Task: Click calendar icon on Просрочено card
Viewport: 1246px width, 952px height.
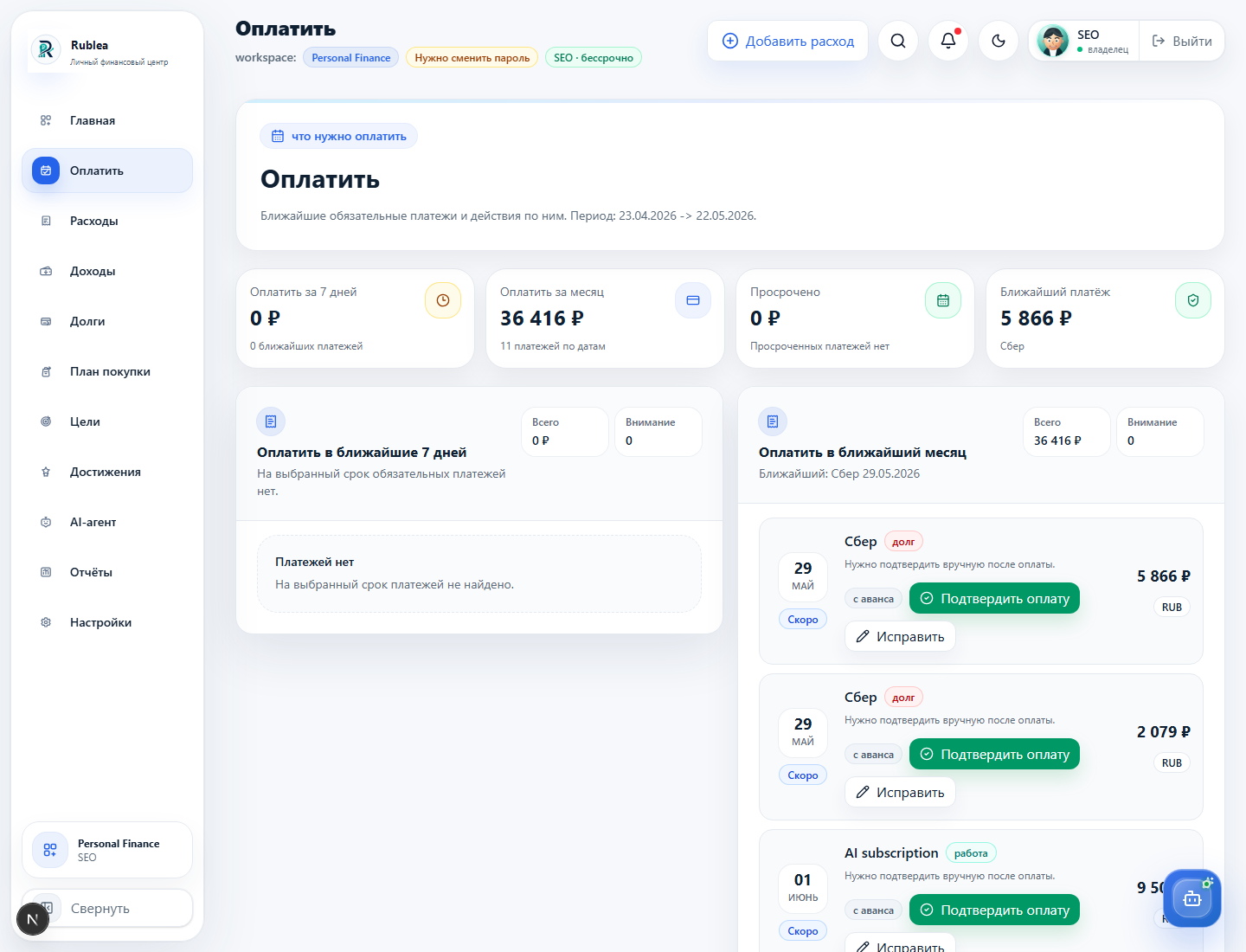Action: (x=943, y=300)
